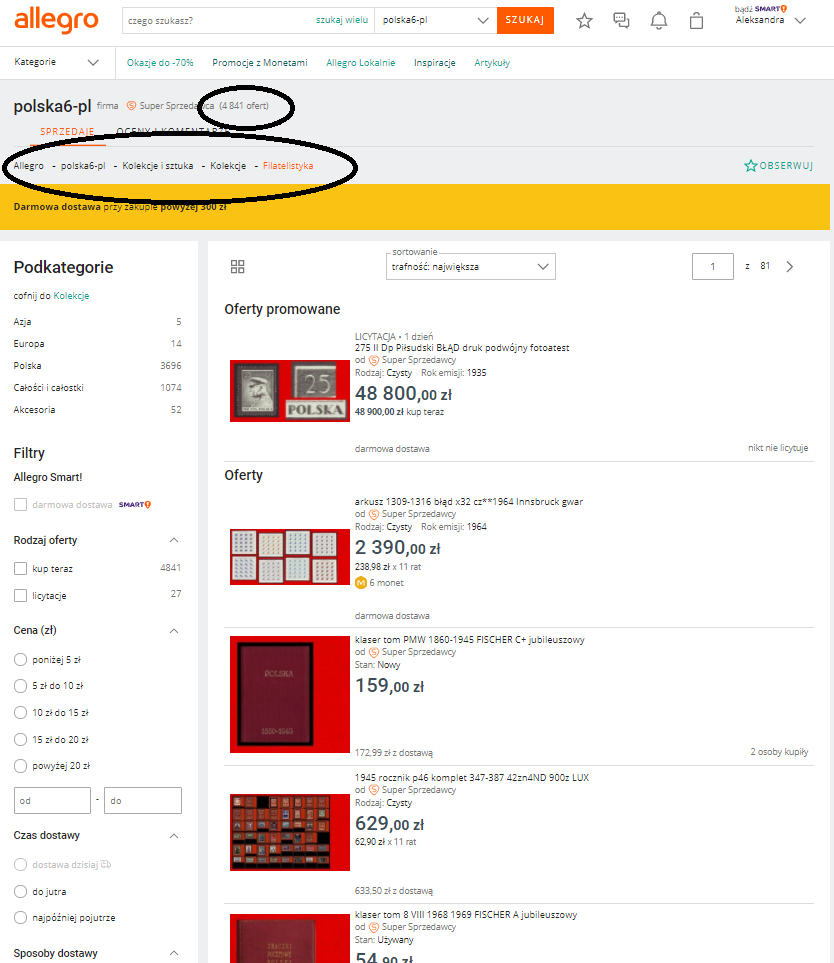Image resolution: width=834 pixels, height=963 pixels.
Task: Collapse the 'Cena (zł)' filter section
Action: click(174, 631)
